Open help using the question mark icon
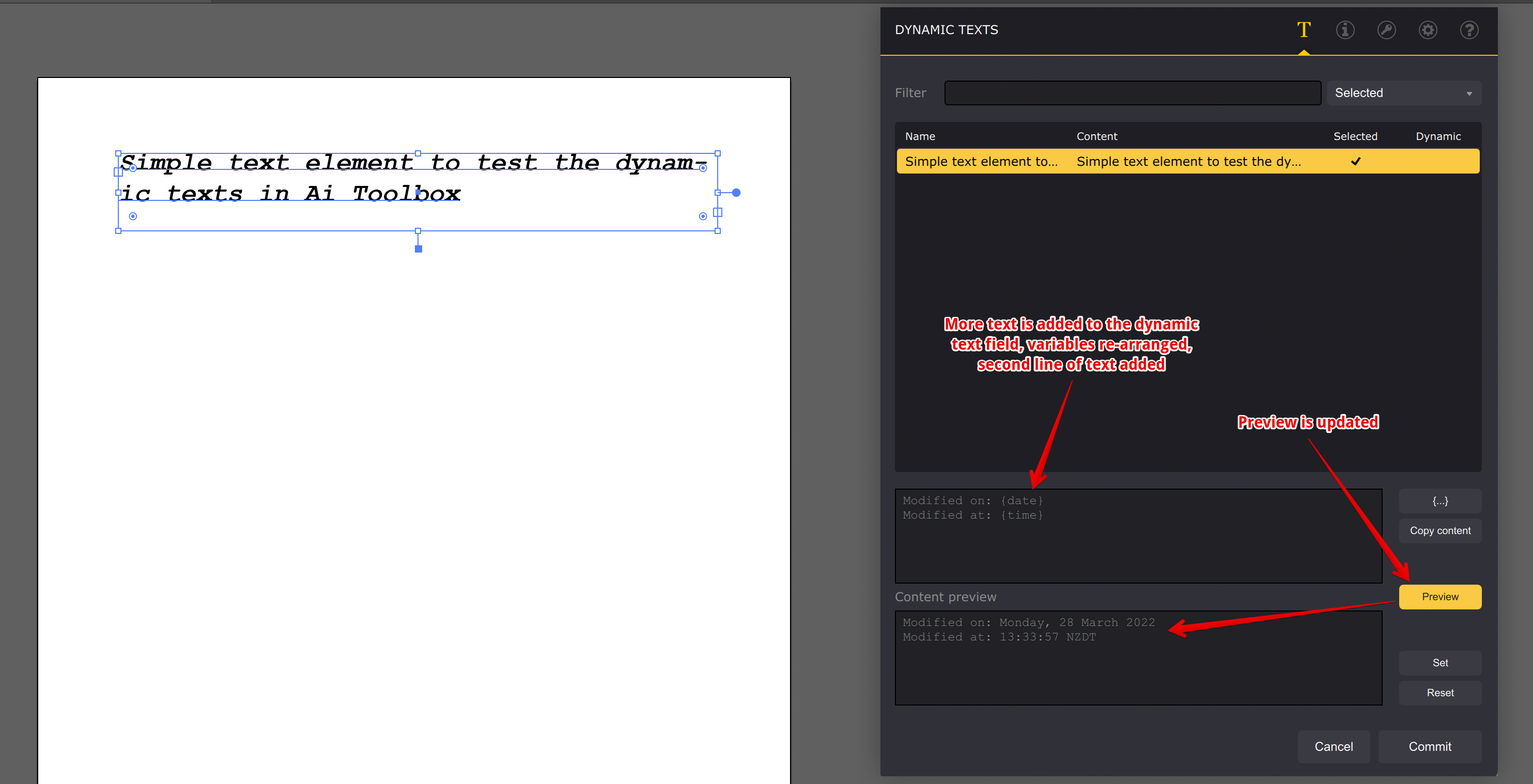Image resolution: width=1533 pixels, height=784 pixels. tap(1469, 30)
